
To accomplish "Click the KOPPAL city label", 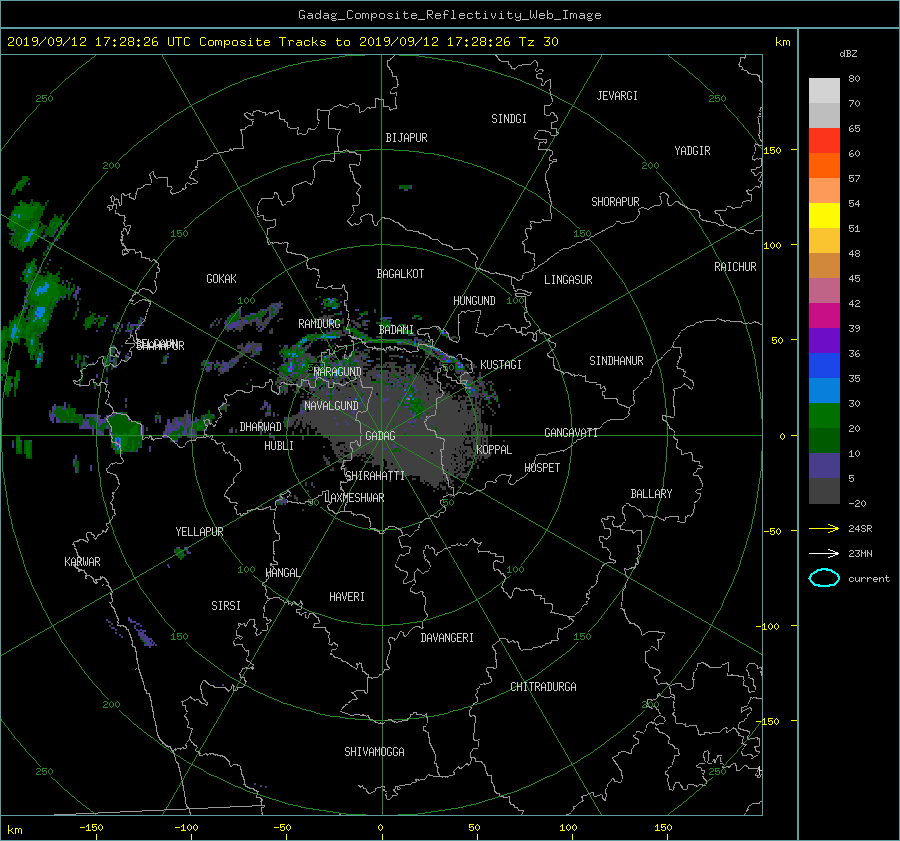I will tap(494, 449).
